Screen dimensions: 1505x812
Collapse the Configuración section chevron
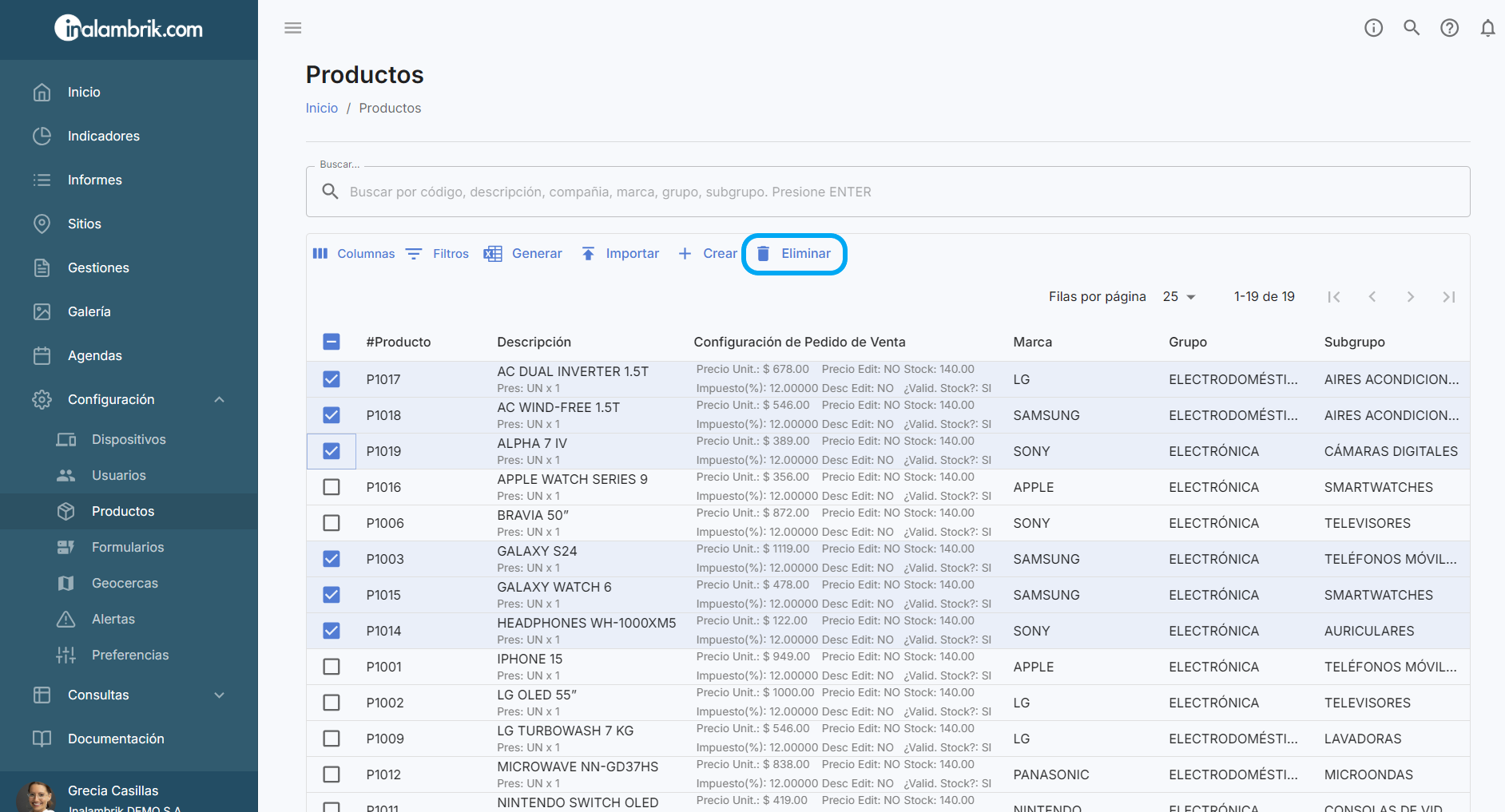(x=220, y=399)
